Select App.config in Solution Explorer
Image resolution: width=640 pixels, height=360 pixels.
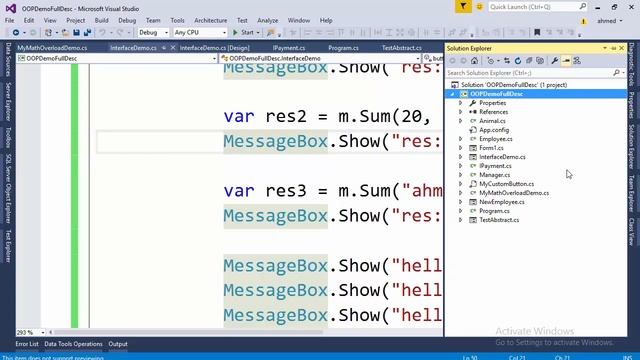tap(494, 130)
